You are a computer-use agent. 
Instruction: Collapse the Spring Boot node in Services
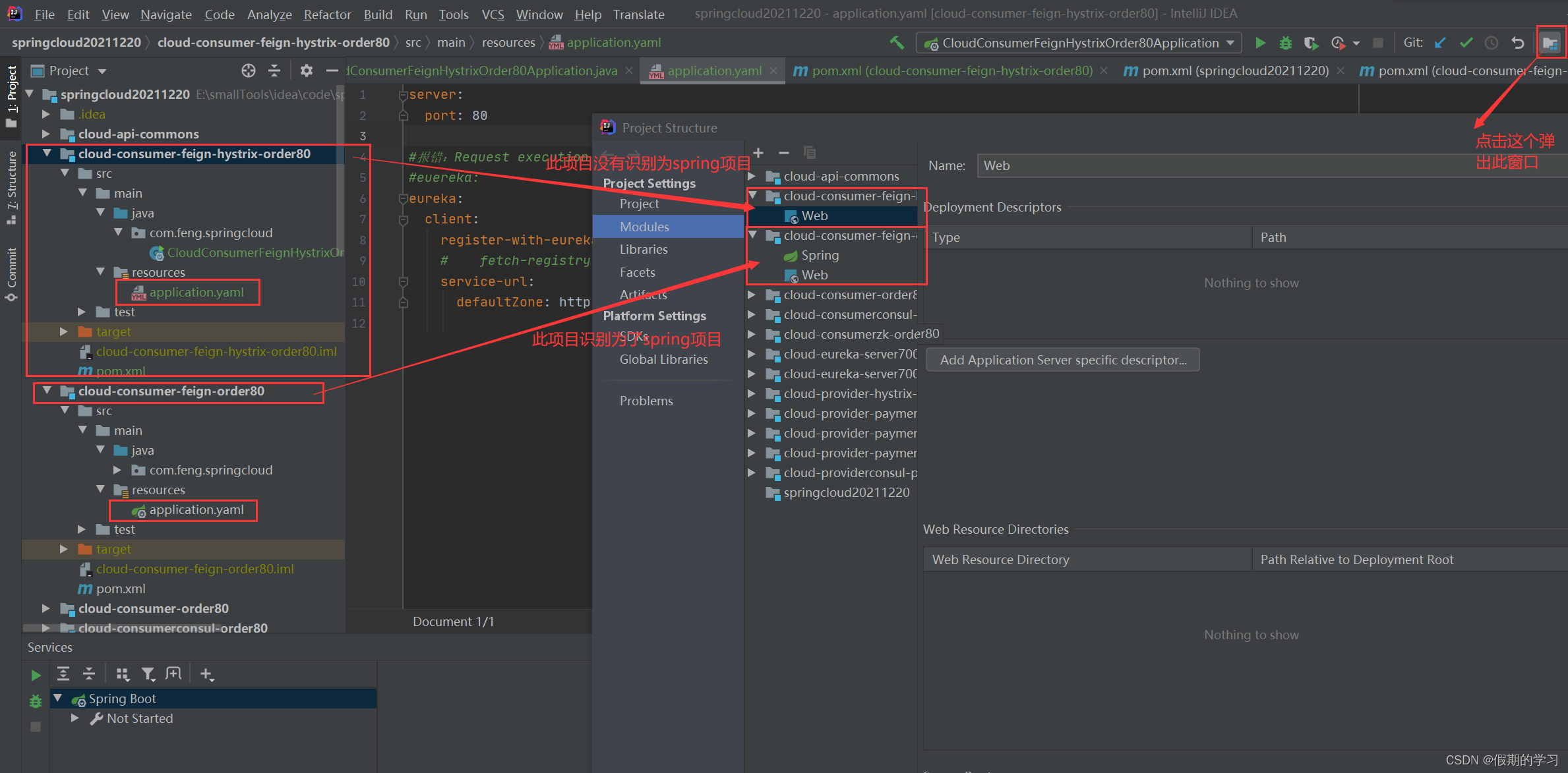pos(58,699)
